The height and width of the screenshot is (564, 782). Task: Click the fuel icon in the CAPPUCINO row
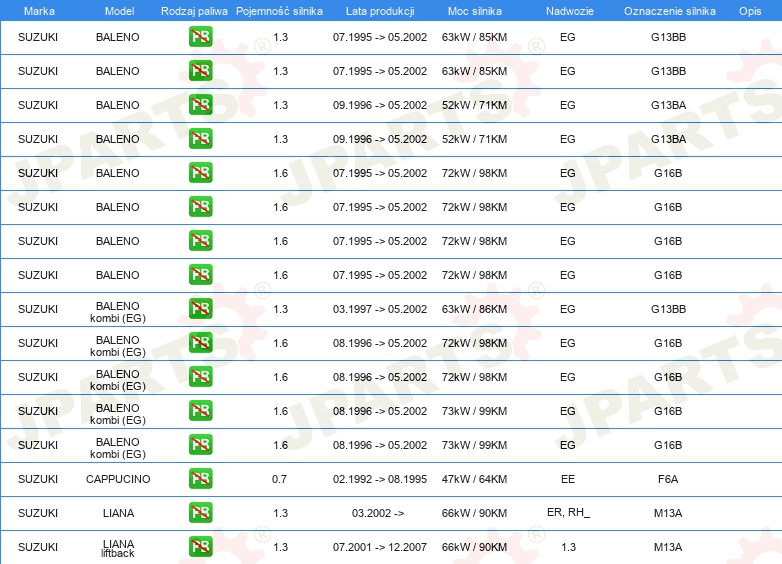coord(200,478)
